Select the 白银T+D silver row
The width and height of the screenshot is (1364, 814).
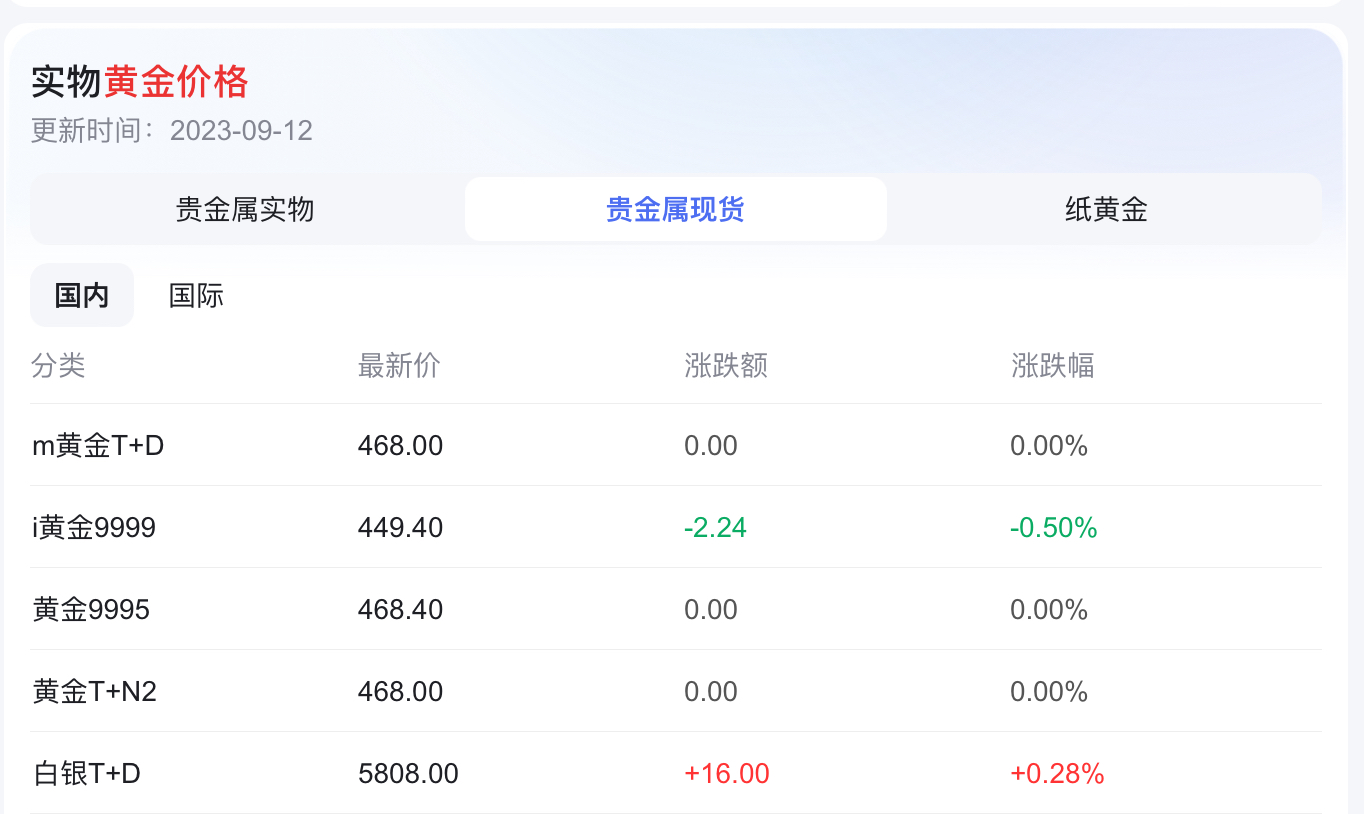[x=84, y=773]
